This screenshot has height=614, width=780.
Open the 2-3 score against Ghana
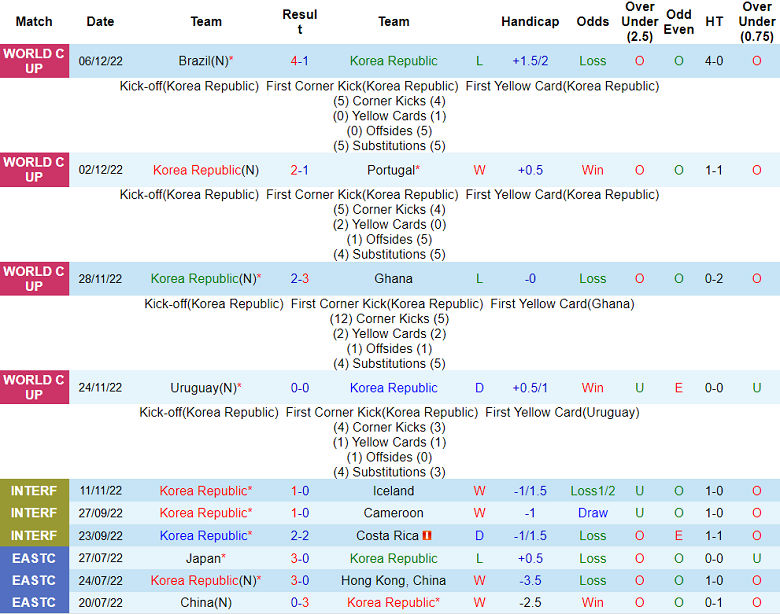click(300, 279)
